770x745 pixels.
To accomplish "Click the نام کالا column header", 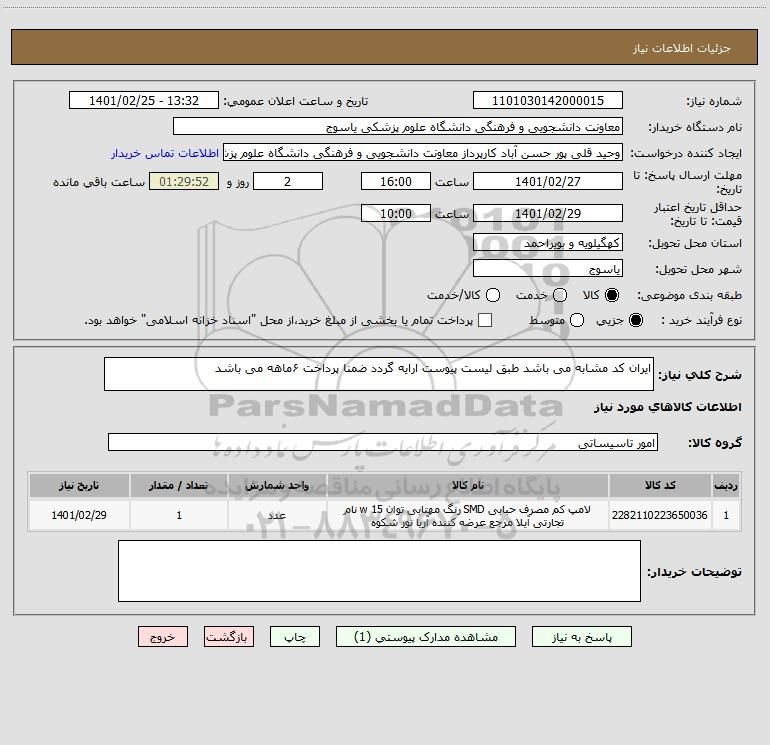I will point(468,485).
